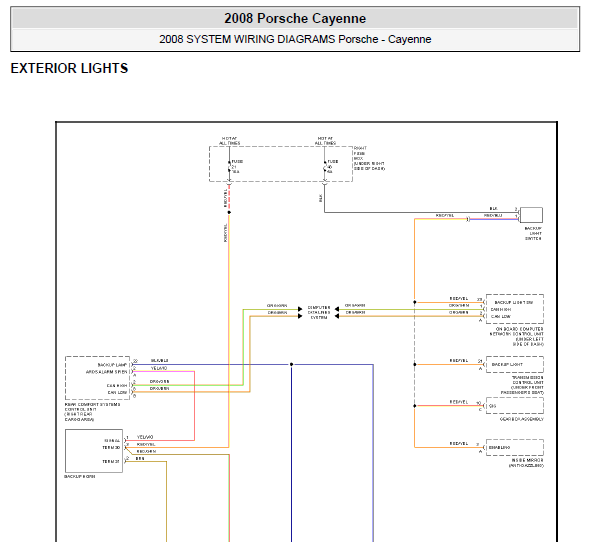This screenshot has width=600, height=542.
Task: Click the 'GEAR BOX ASSEMBLY' label
Action: click(522, 419)
